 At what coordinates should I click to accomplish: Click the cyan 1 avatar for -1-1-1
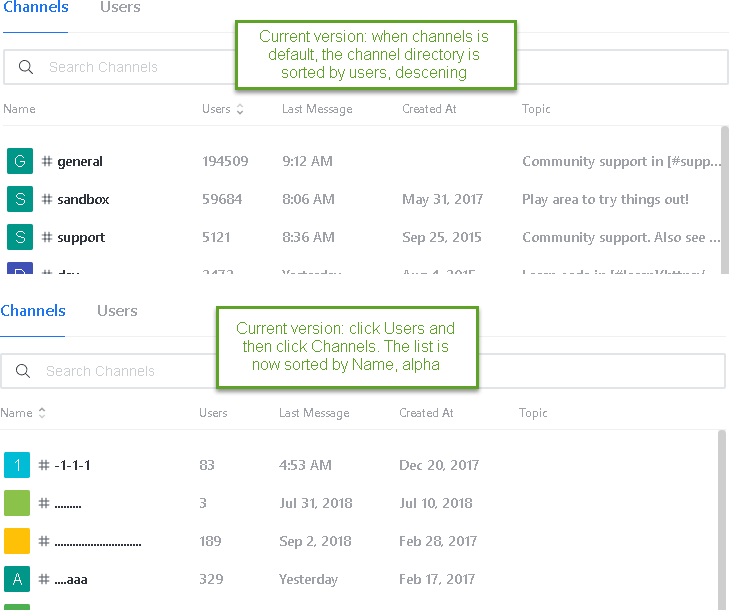(17, 465)
